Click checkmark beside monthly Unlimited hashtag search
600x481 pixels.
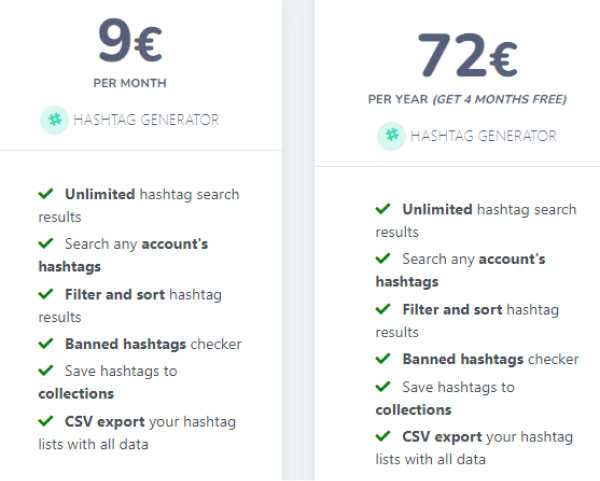point(46,194)
